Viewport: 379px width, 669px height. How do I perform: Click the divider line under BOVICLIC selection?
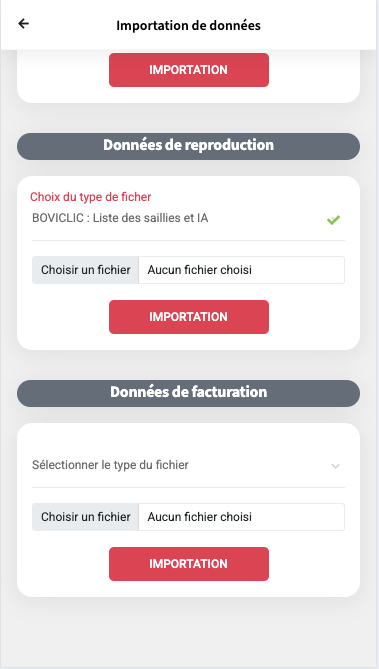point(188,241)
